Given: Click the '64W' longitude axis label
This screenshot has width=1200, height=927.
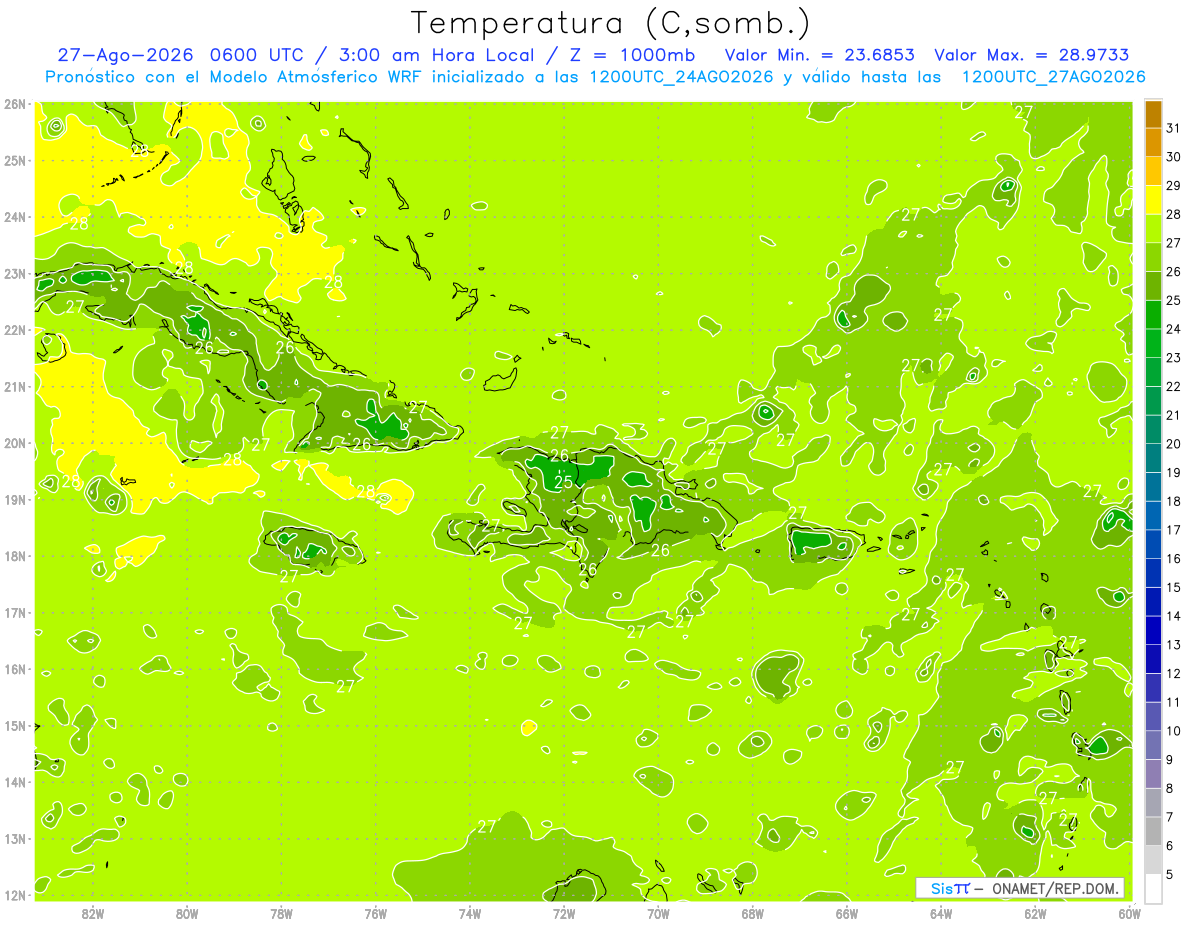Looking at the screenshot, I should [941, 913].
